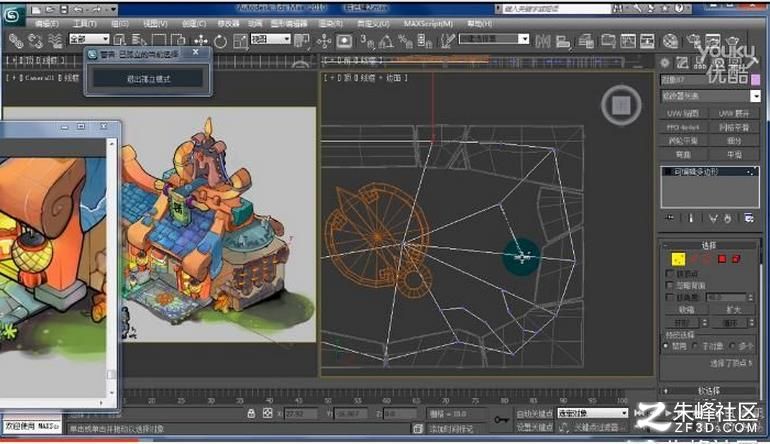
Task: Open the quick access toolbar dropdown arrow
Action: (x=113, y=9)
